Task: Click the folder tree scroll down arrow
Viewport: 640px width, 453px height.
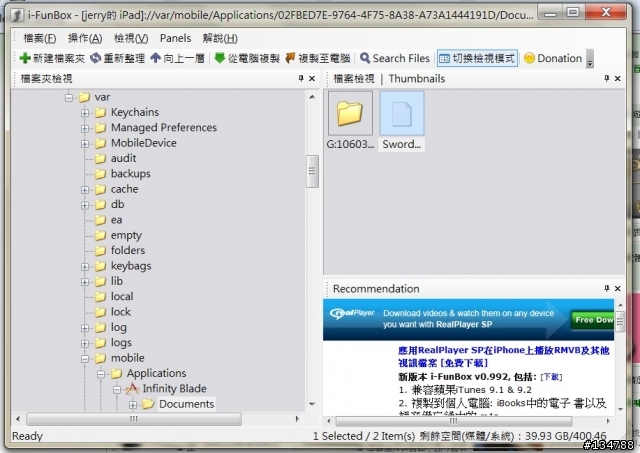Action: point(312,404)
